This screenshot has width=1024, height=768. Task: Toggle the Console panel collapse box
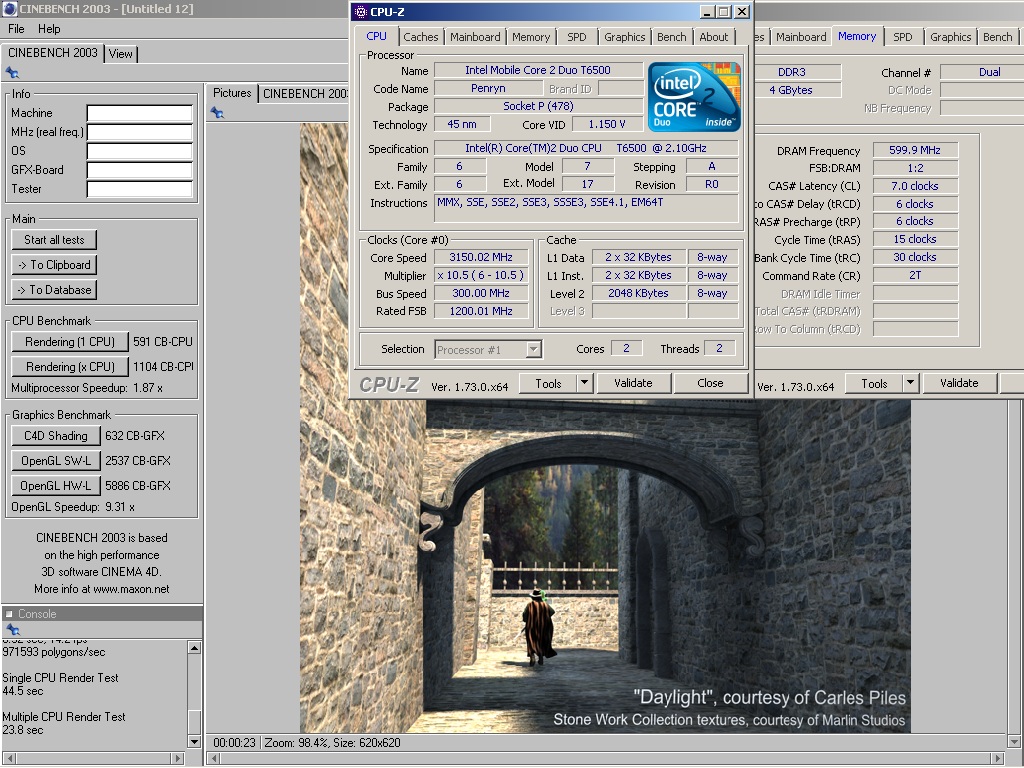coord(9,614)
